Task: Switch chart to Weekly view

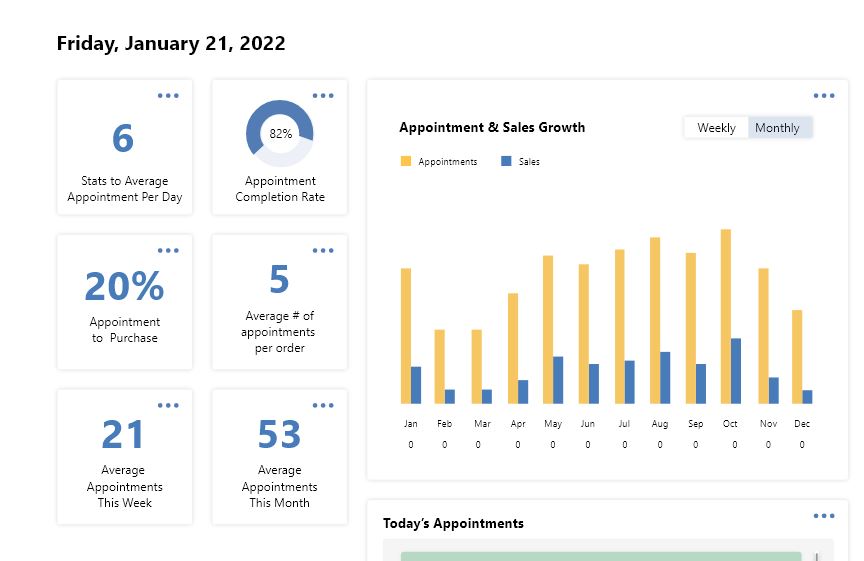Action: [x=716, y=128]
